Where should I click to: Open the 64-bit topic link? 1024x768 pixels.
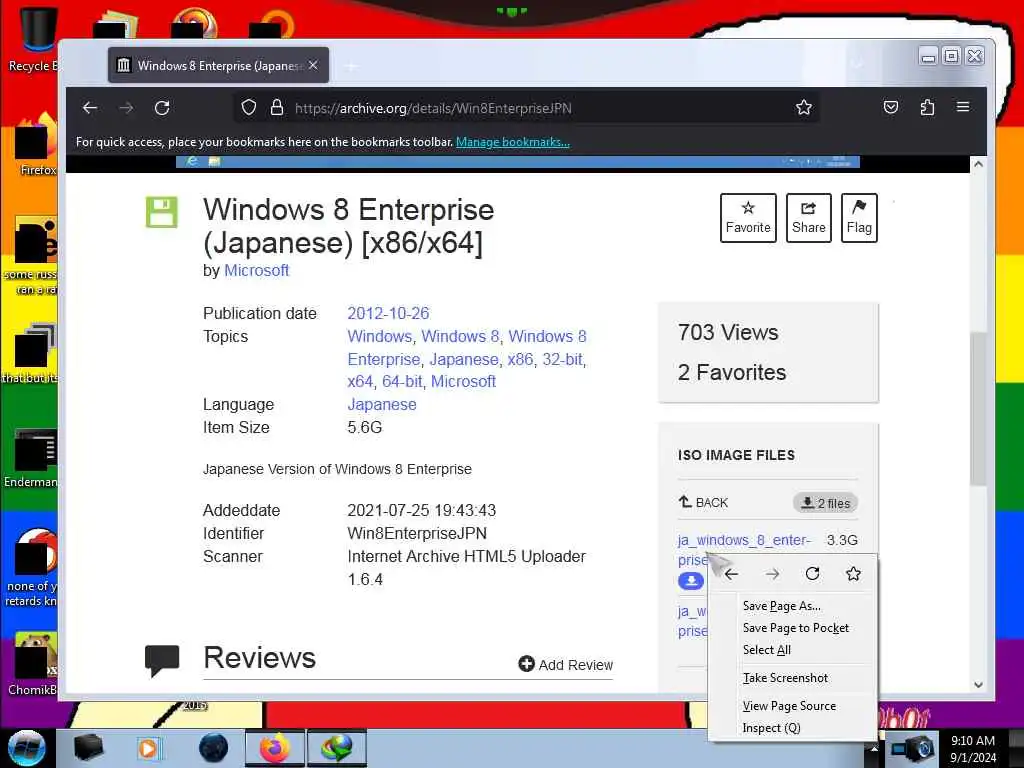click(x=402, y=381)
